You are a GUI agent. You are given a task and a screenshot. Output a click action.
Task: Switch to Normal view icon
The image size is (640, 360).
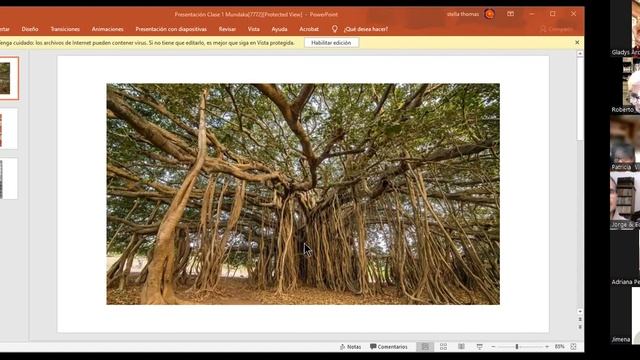tap(425, 347)
